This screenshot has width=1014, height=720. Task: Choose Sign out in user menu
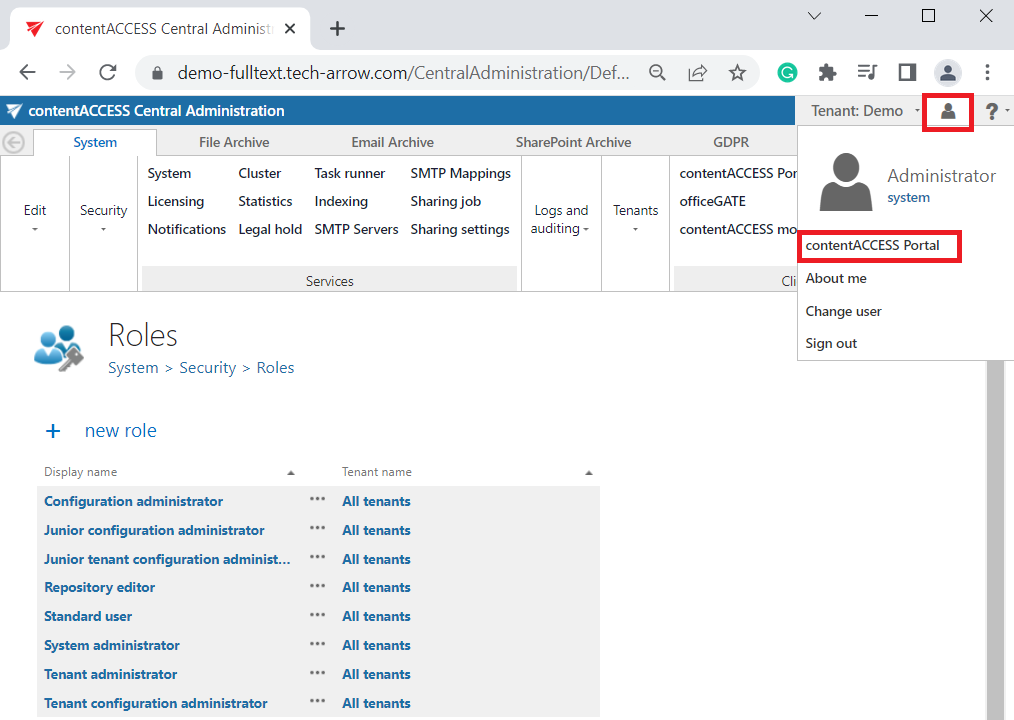pos(831,343)
